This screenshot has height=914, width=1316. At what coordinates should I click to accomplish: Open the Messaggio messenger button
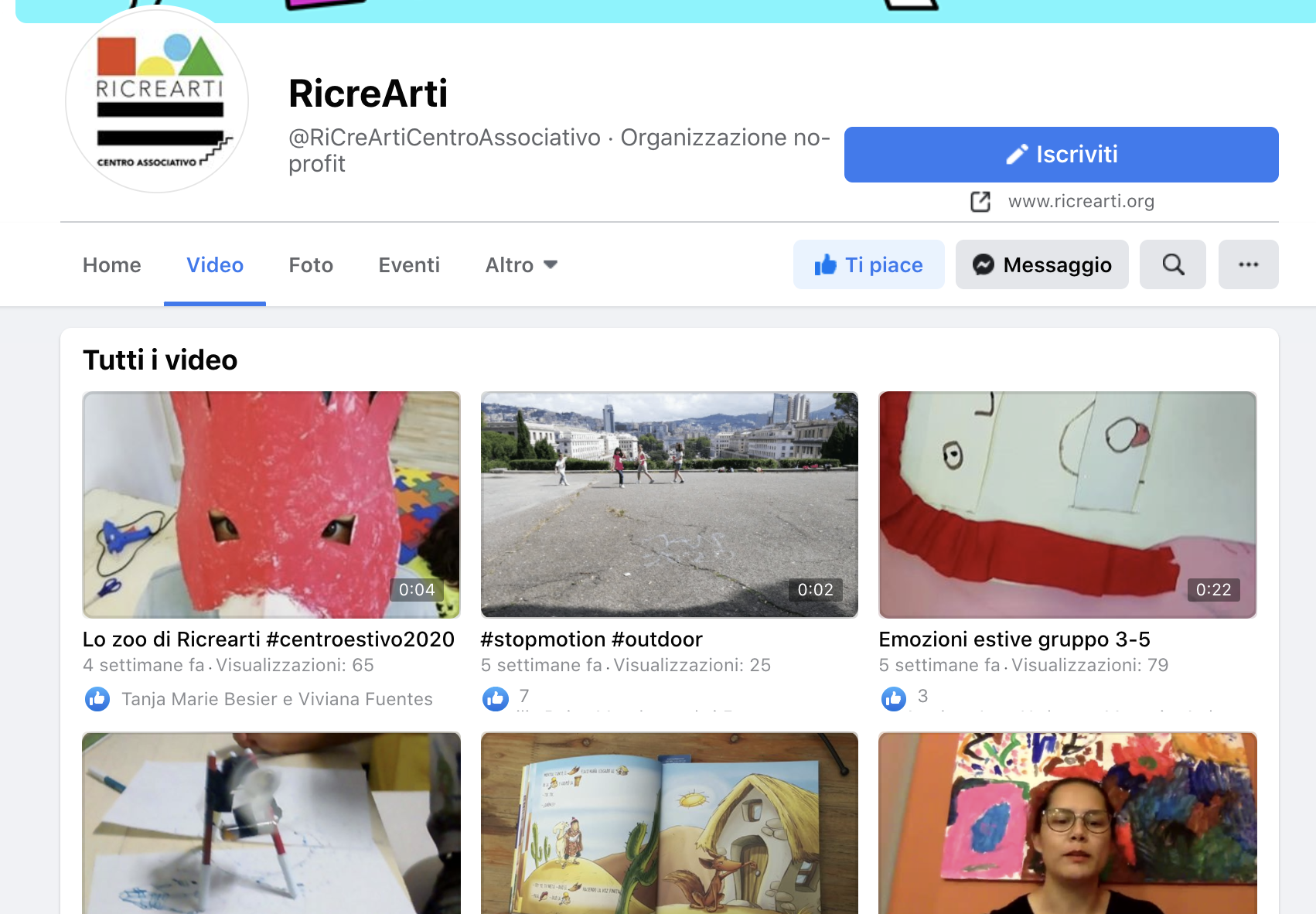(x=1042, y=264)
